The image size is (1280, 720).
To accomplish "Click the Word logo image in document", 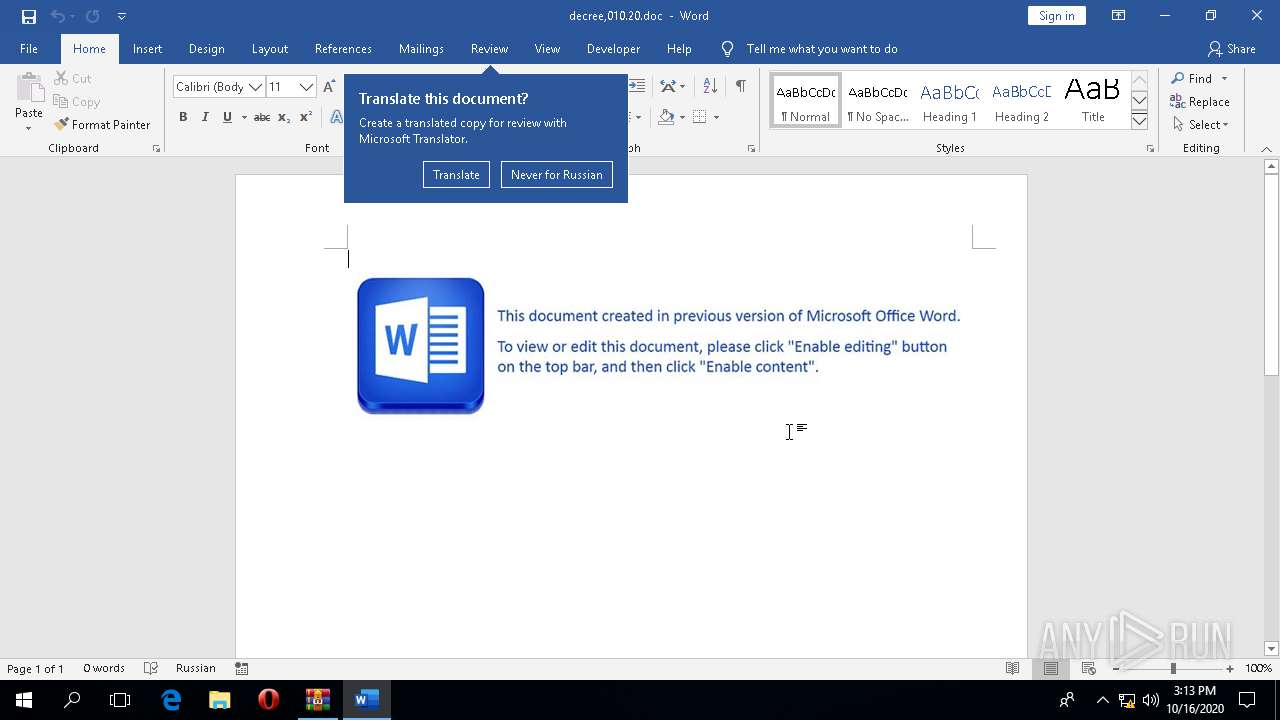I will pyautogui.click(x=421, y=346).
